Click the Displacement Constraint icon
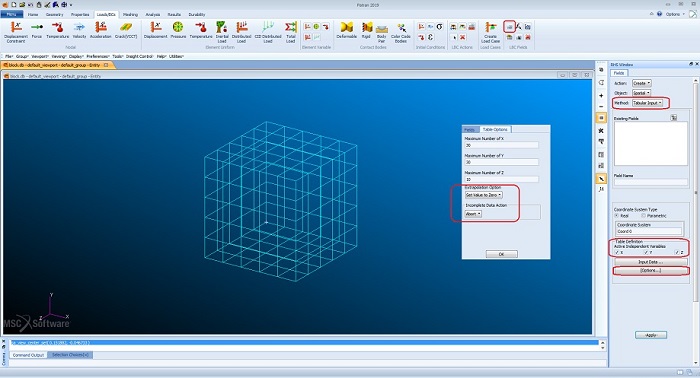This screenshot has height=378, width=700. pos(16,31)
